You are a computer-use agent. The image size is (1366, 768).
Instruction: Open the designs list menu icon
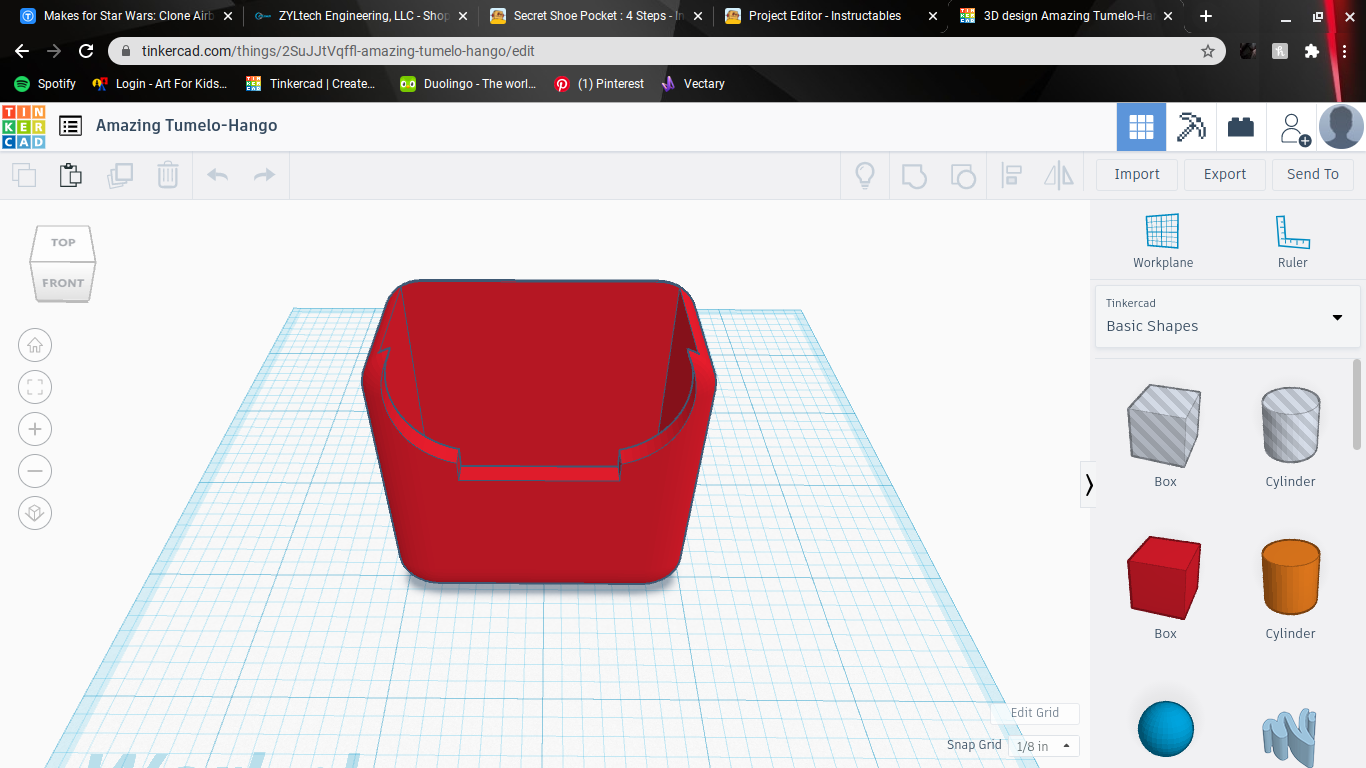pyautogui.click(x=70, y=126)
